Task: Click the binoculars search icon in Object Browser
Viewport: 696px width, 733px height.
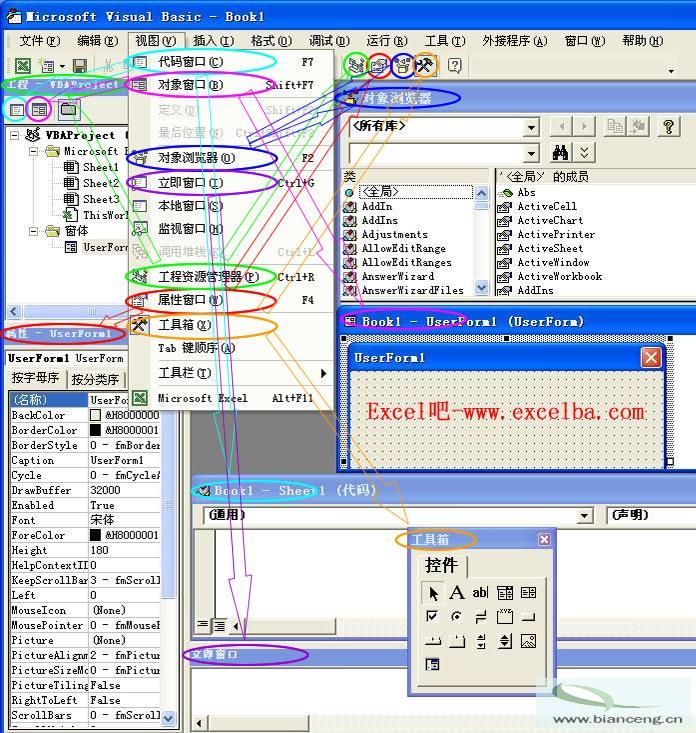Action: point(560,152)
